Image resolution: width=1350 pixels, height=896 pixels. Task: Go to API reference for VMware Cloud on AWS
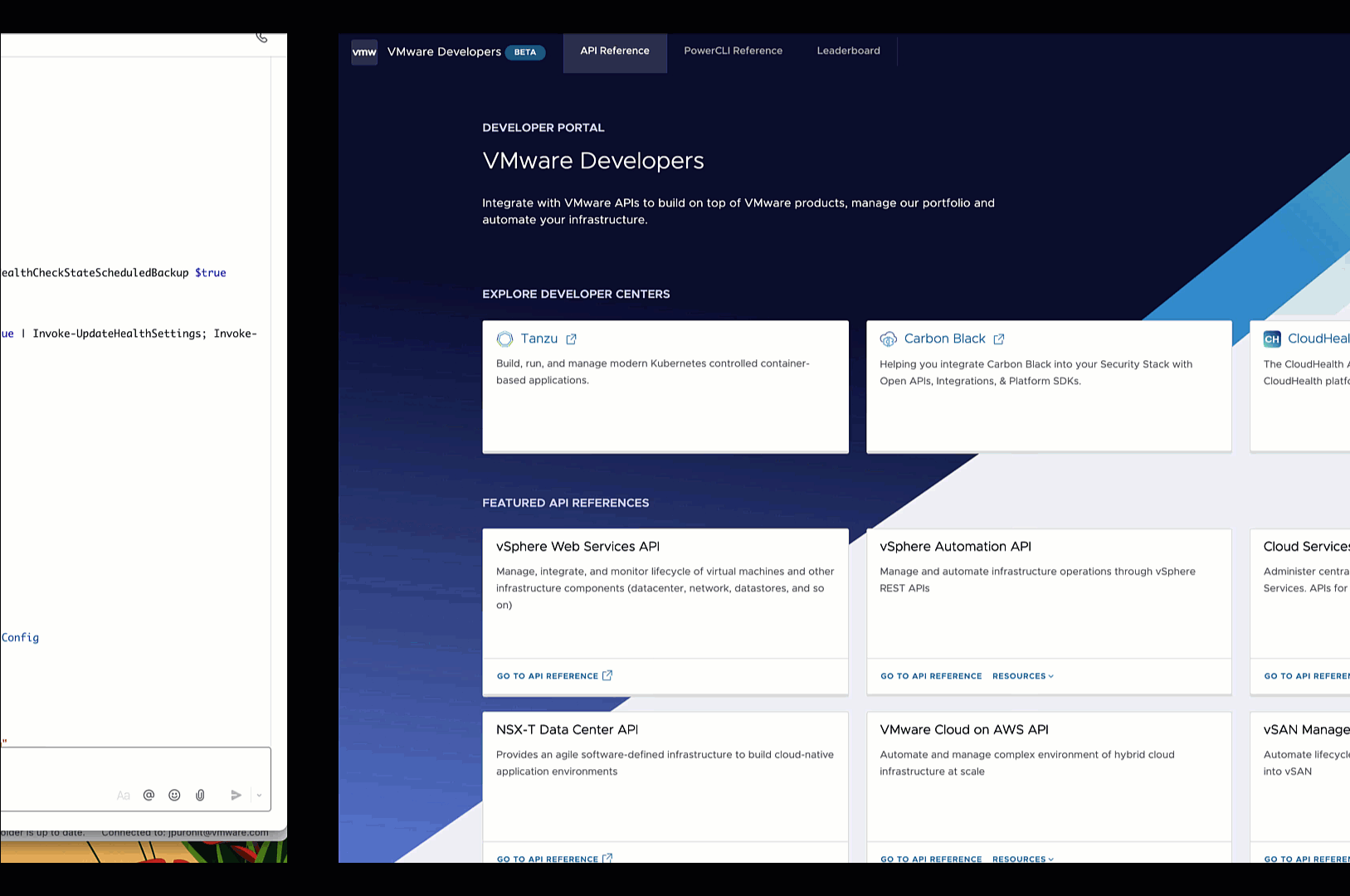pyautogui.click(x=931, y=859)
